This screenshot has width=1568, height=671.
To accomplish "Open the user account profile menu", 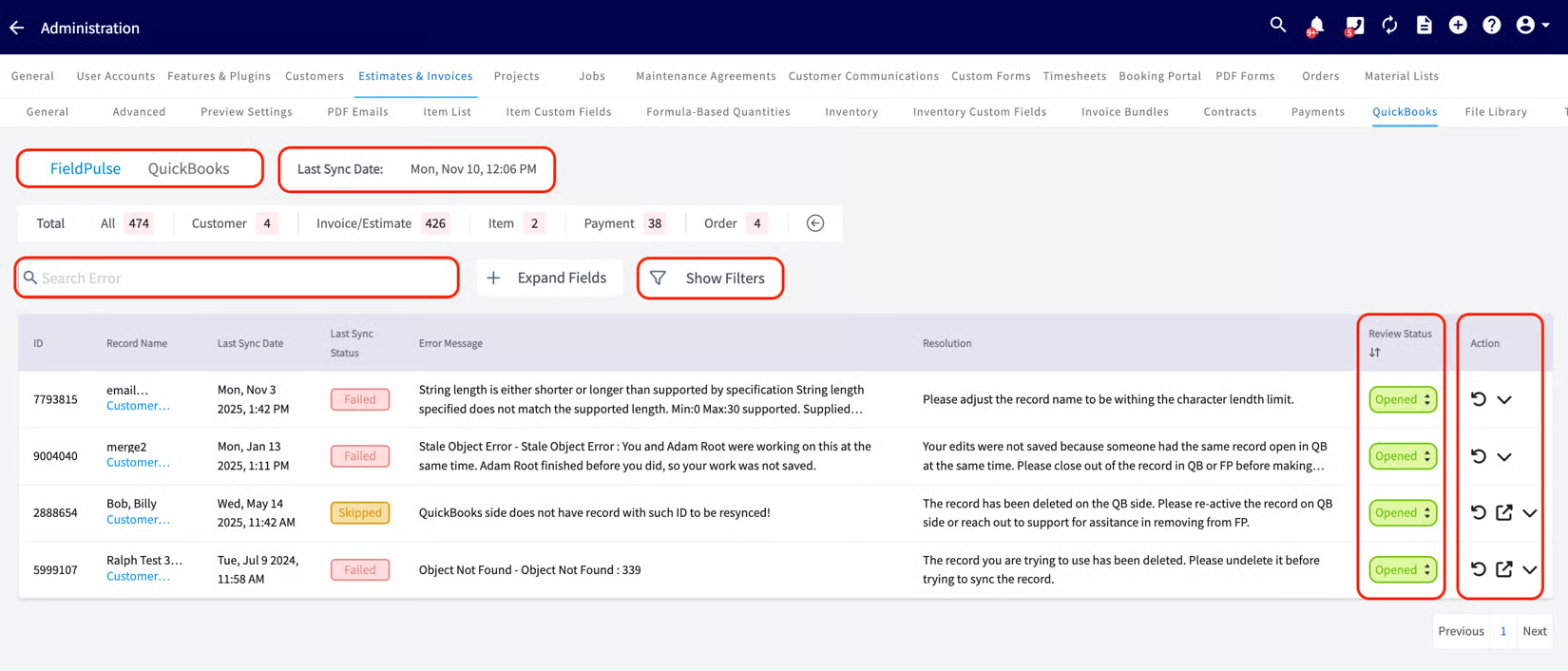I will (x=1532, y=26).
